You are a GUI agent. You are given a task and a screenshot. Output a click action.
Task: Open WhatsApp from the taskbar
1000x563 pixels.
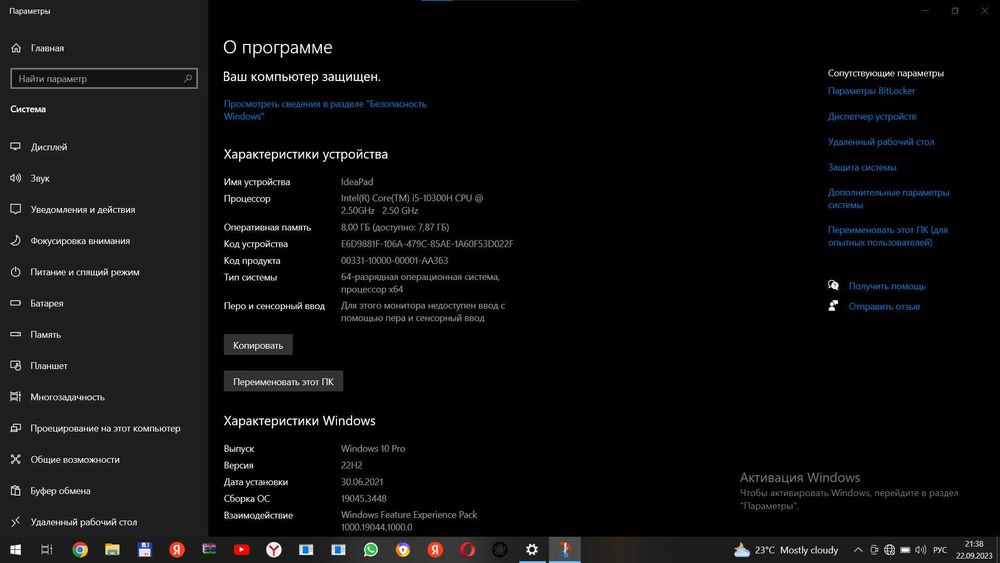(371, 550)
